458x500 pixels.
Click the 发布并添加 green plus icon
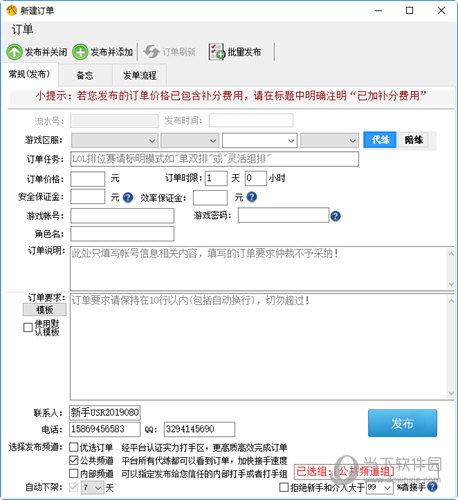(x=80, y=52)
